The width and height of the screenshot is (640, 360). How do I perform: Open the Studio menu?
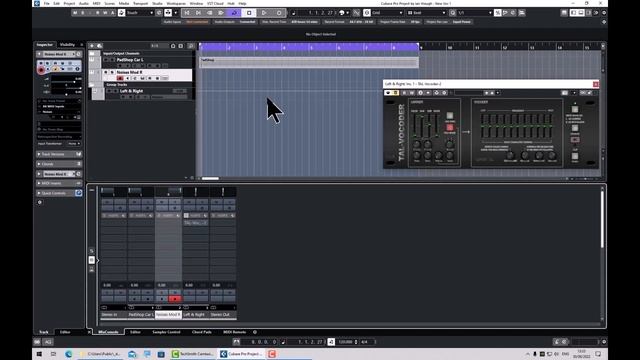157,3
